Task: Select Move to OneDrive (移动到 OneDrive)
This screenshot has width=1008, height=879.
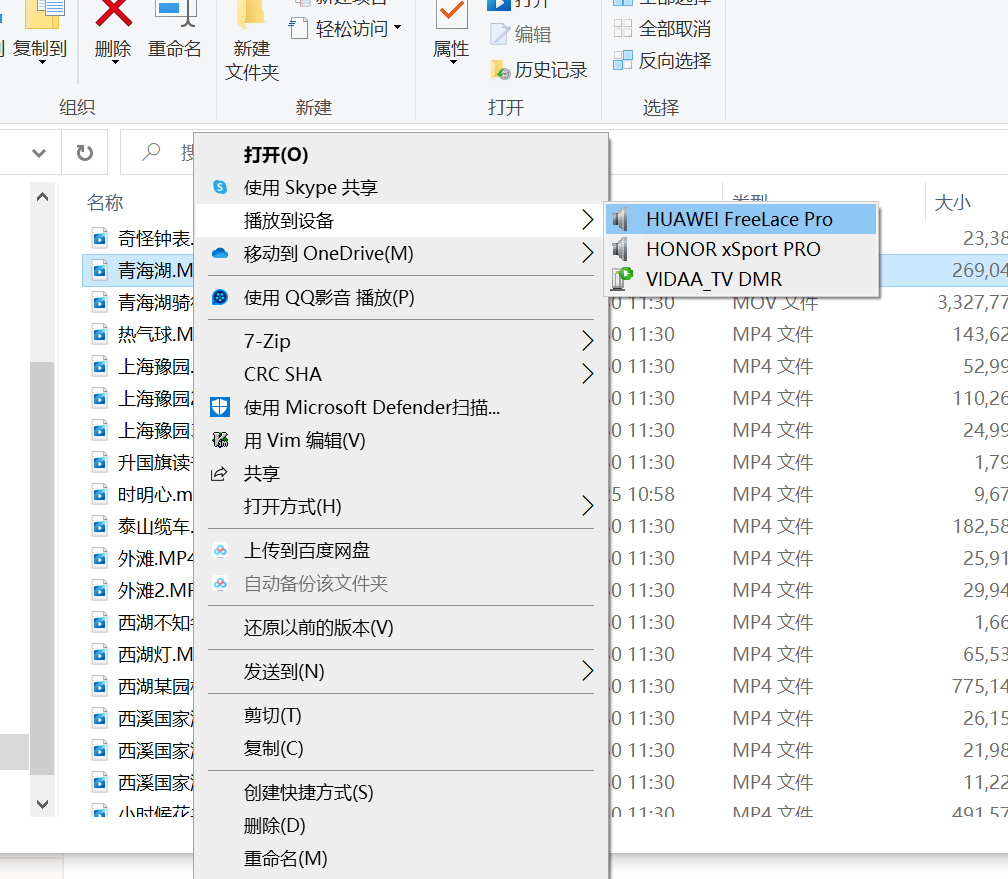Action: (x=401, y=253)
